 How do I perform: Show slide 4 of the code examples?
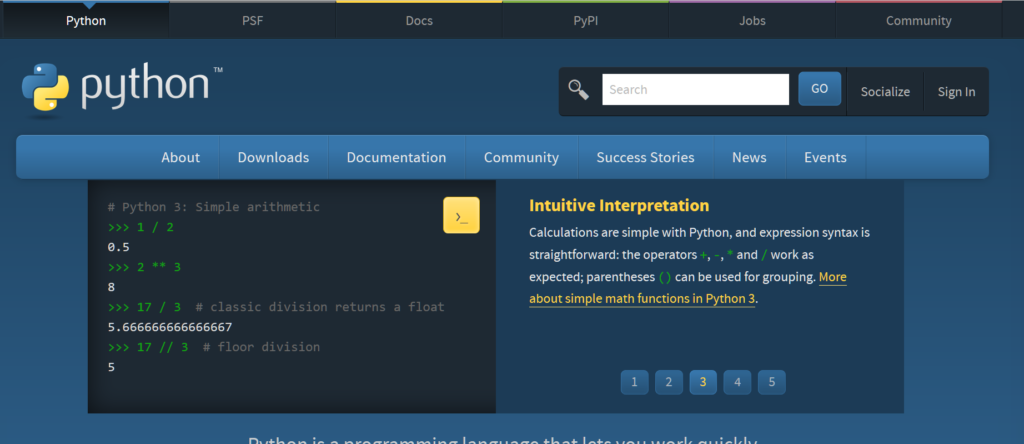click(737, 382)
